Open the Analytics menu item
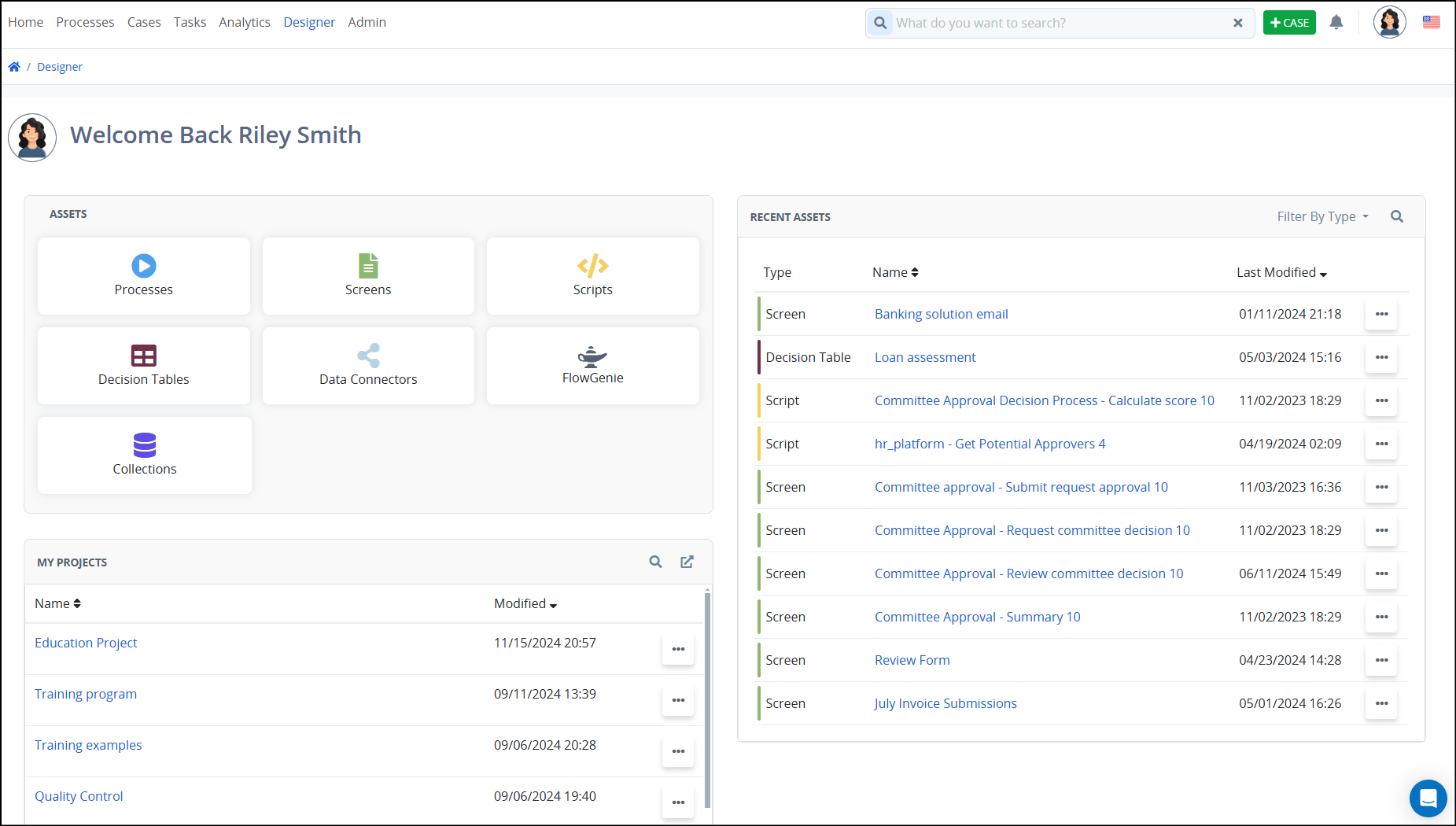 tap(245, 22)
